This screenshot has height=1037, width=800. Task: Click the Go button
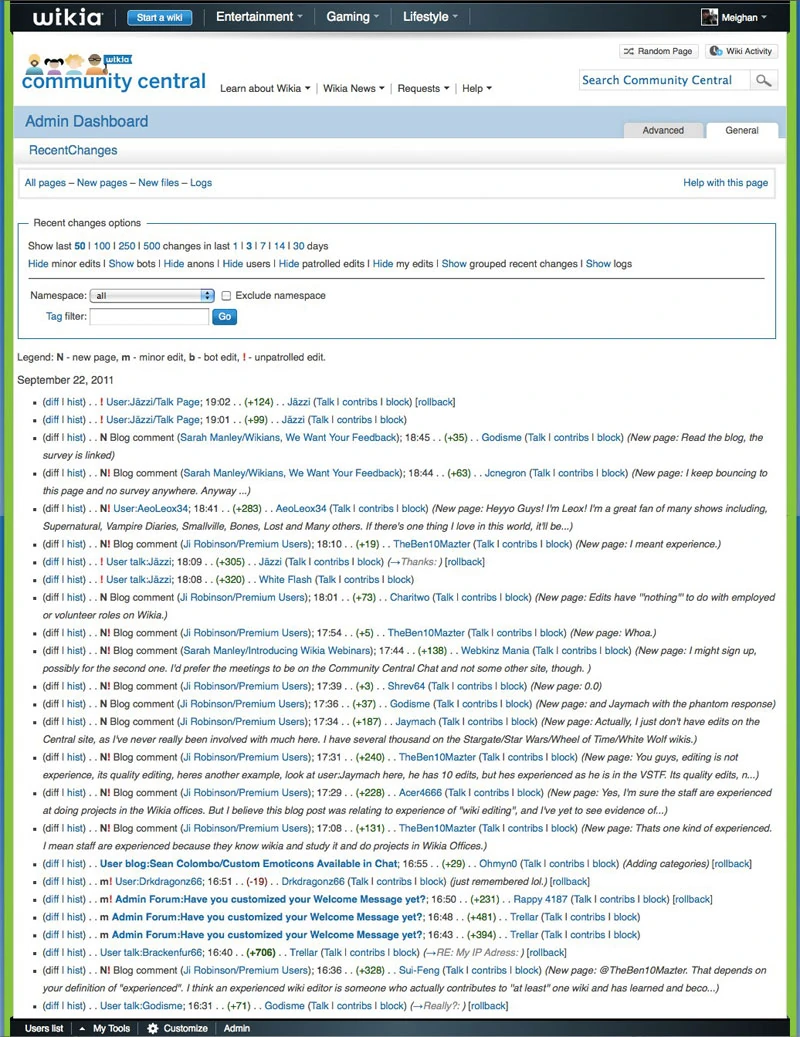pyautogui.click(x=225, y=317)
